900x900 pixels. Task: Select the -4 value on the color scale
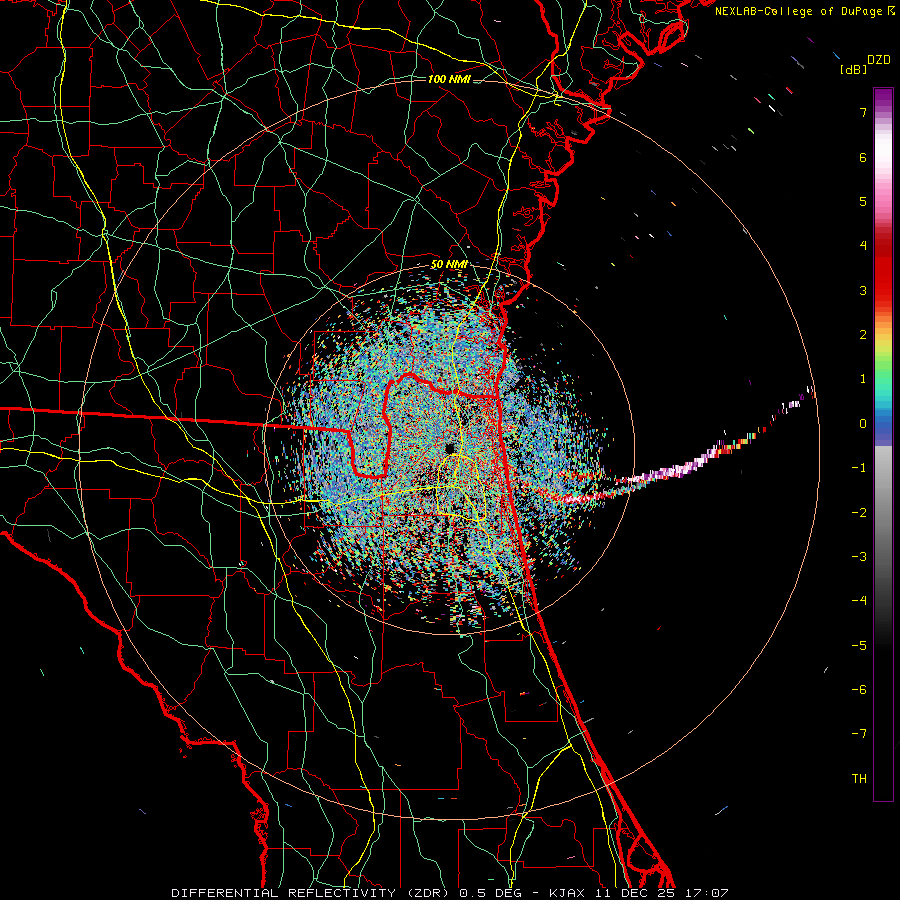[859, 600]
